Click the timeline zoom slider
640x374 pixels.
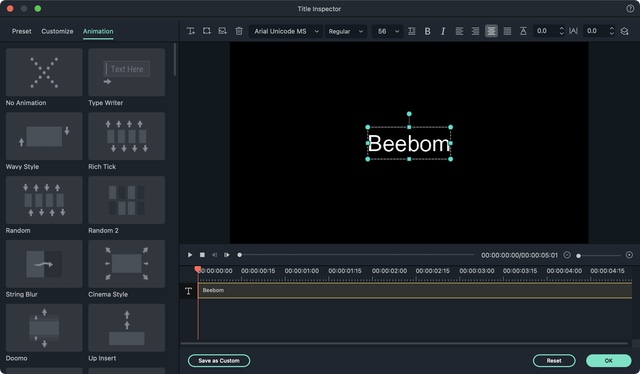pos(598,256)
